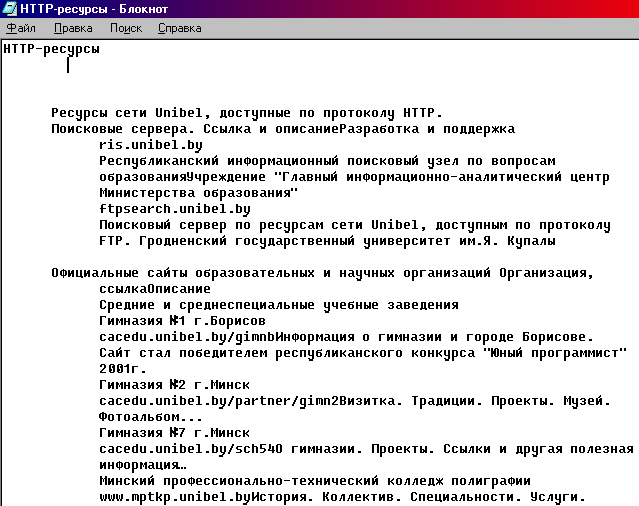Viewport: 639px width, 506px height.
Task: Click the line 'ссылкаОписание'
Action: (x=155, y=289)
